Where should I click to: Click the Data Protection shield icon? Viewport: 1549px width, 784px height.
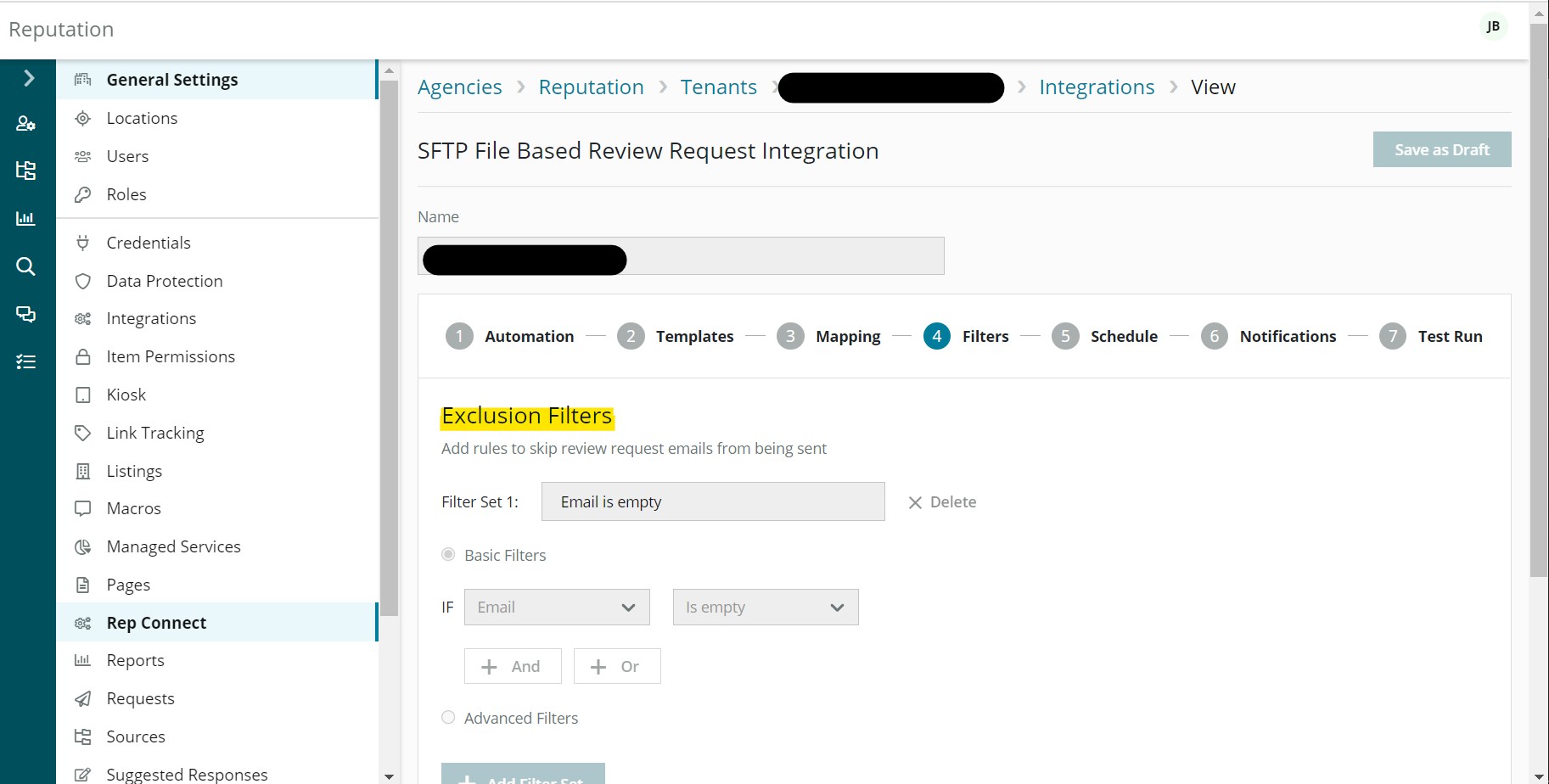pyautogui.click(x=82, y=281)
